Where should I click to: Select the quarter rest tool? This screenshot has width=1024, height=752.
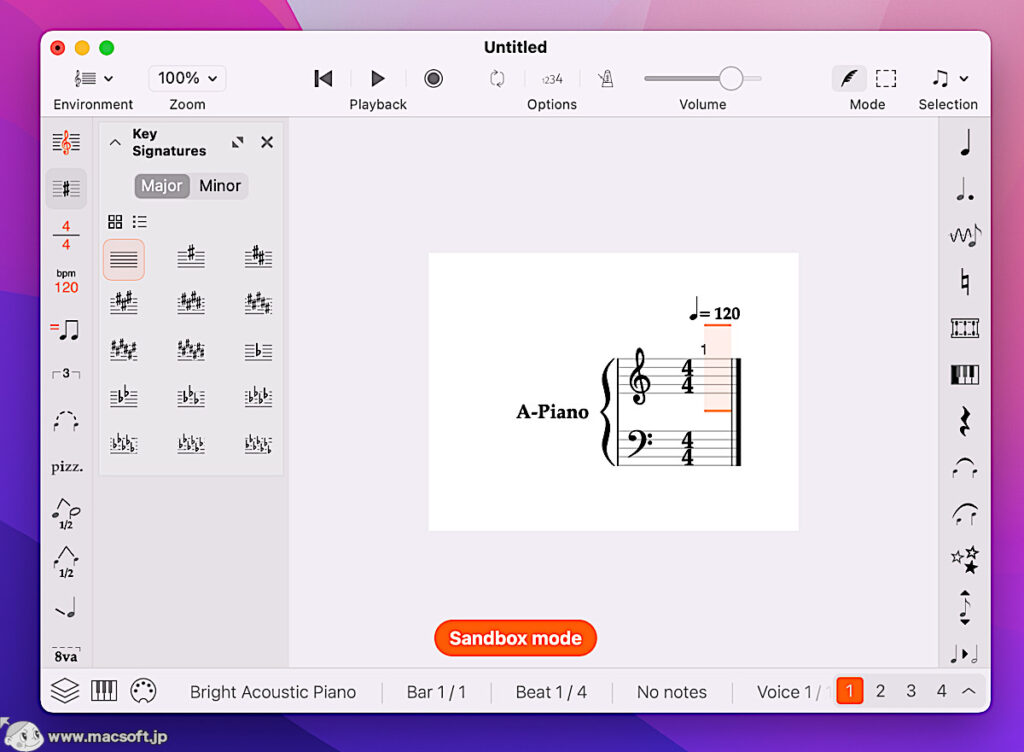(965, 421)
